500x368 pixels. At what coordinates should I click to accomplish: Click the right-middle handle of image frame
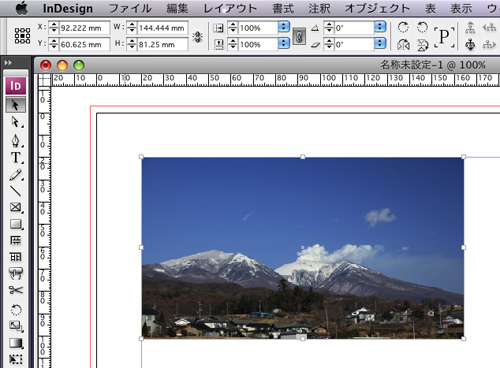(463, 247)
